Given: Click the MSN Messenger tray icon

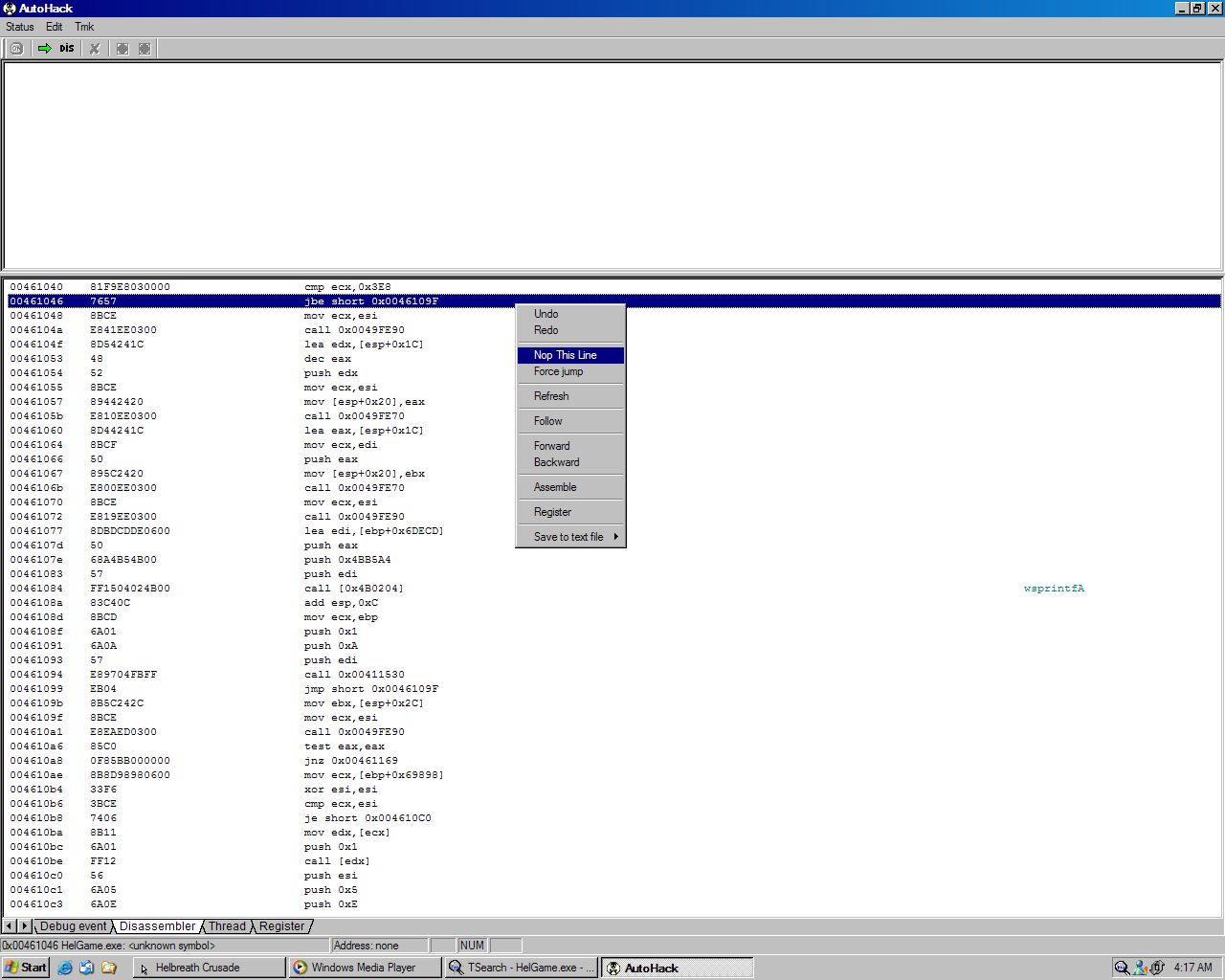Looking at the screenshot, I should tap(1140, 968).
